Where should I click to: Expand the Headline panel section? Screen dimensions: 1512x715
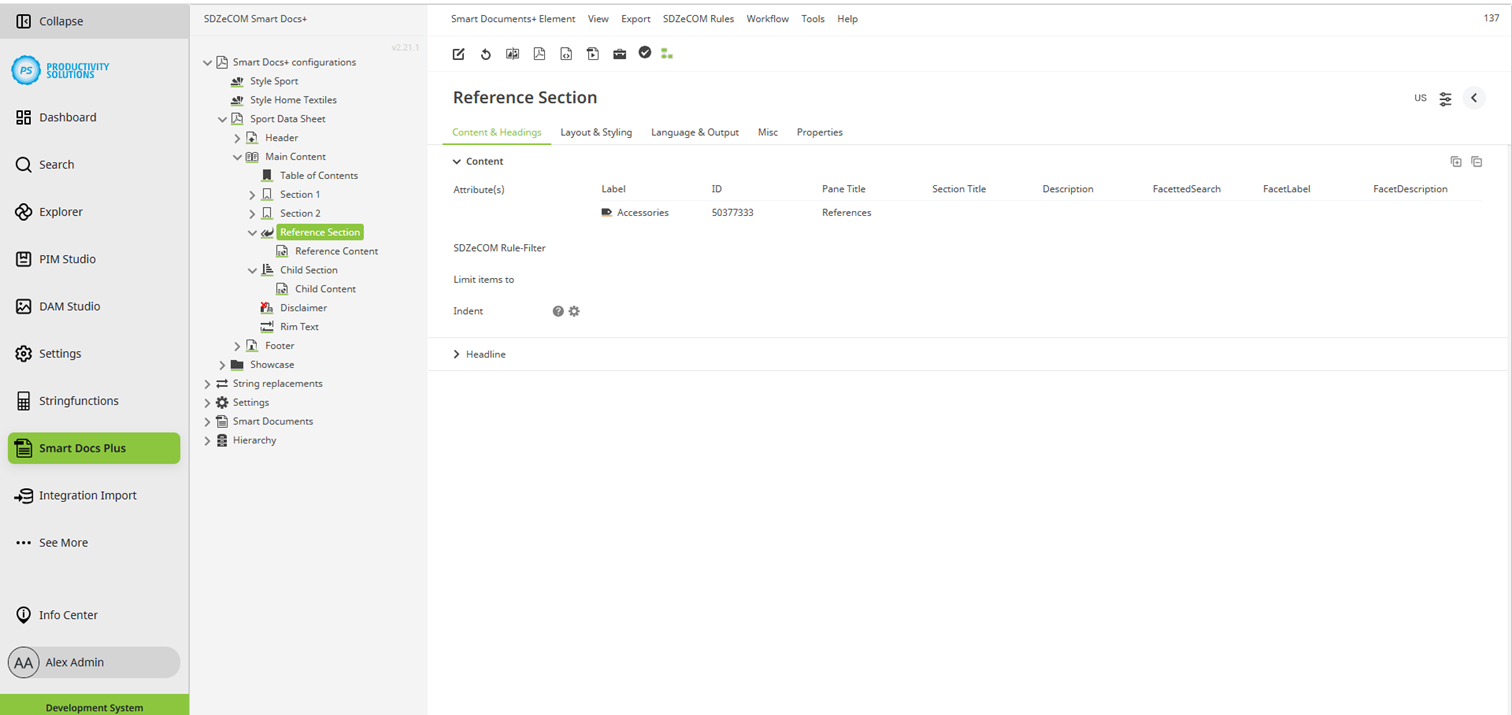(x=457, y=354)
